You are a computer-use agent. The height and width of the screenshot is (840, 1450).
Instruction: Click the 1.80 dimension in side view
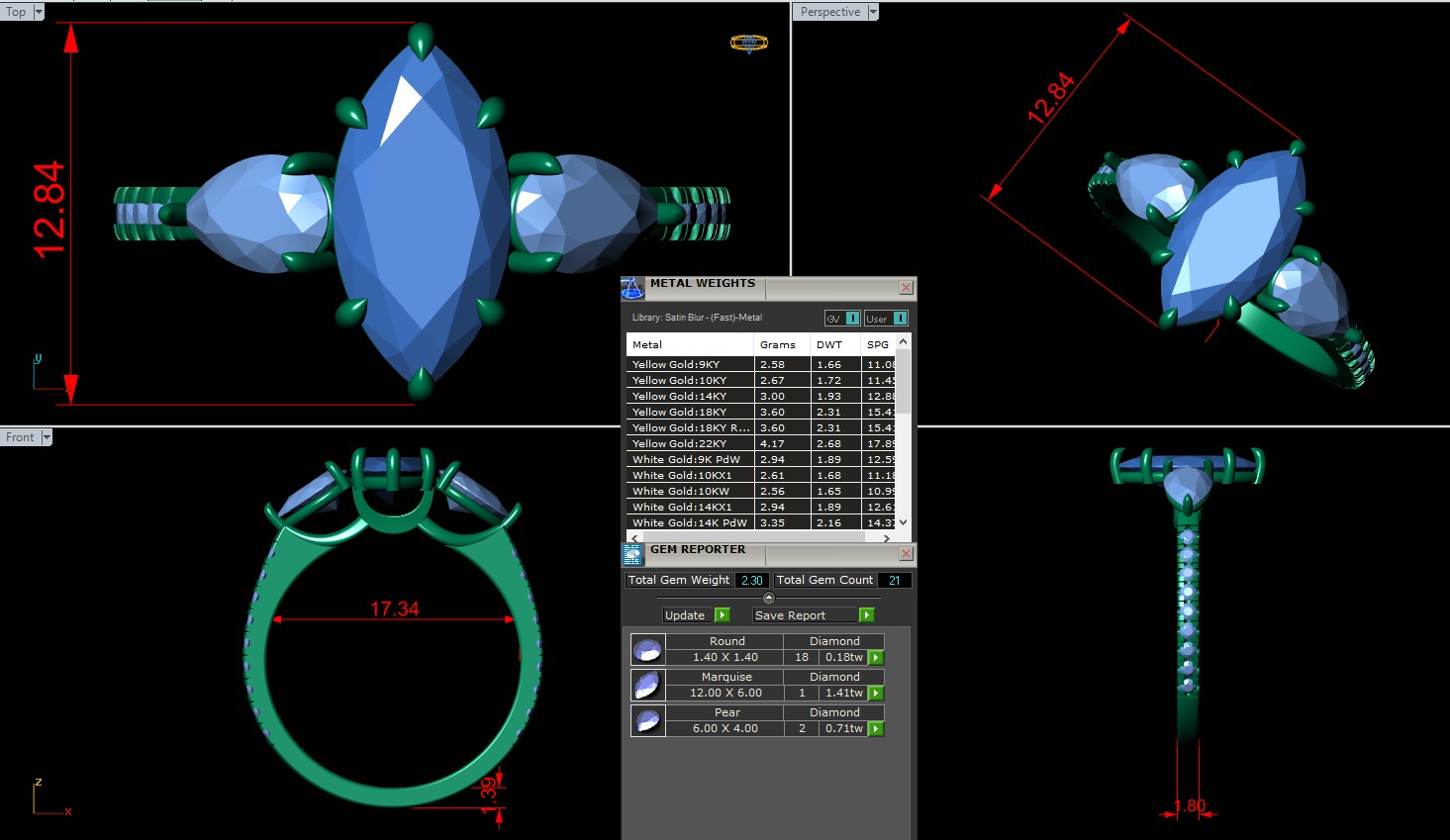pos(1190,805)
